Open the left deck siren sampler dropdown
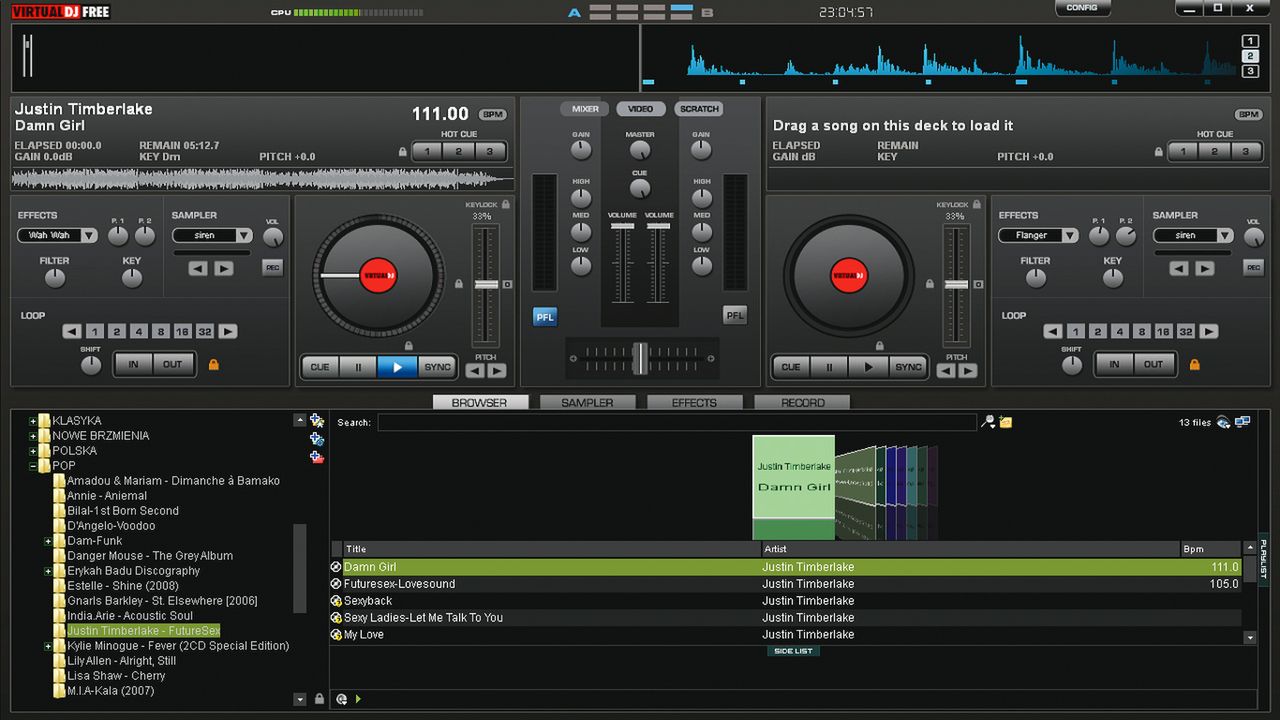Viewport: 1280px width, 720px height. pyautogui.click(x=244, y=236)
